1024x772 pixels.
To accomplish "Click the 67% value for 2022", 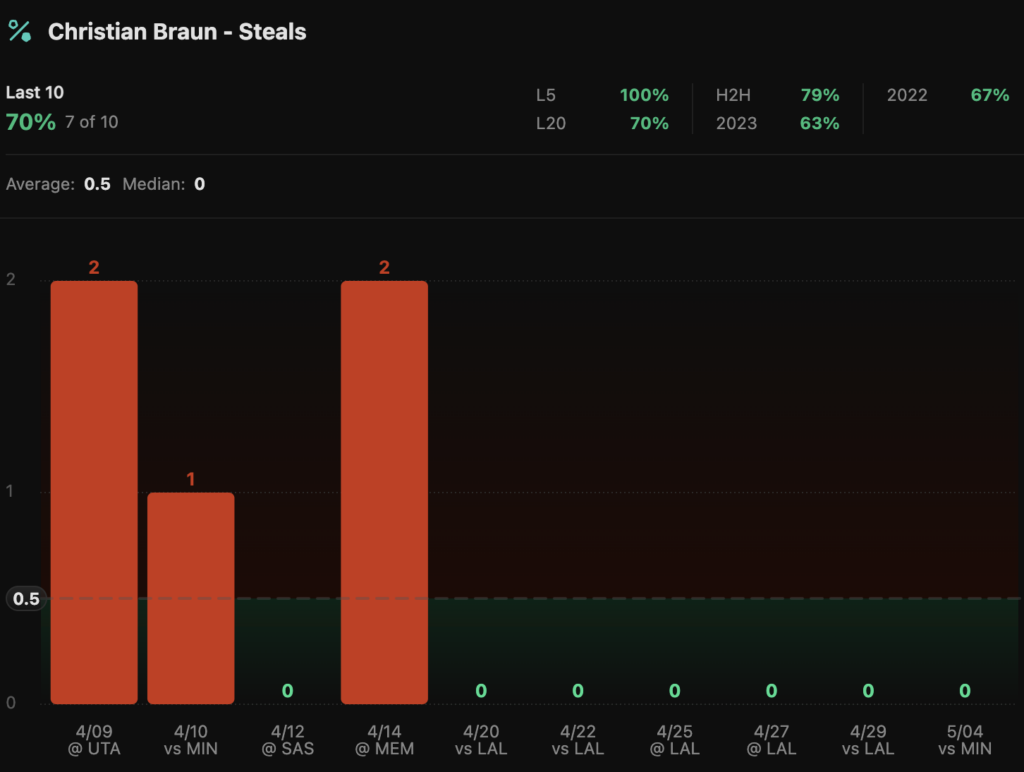I will pyautogui.click(x=990, y=95).
